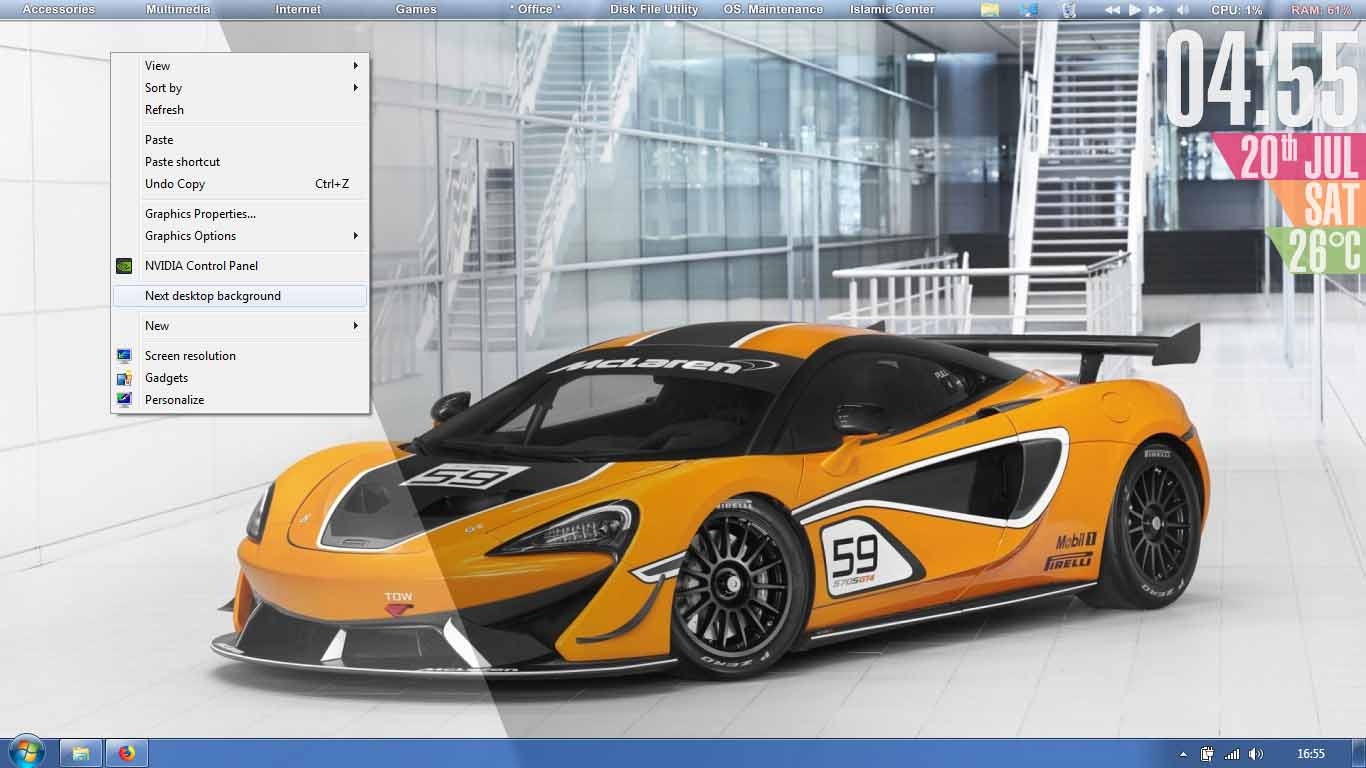This screenshot has width=1366, height=768.
Task: Open the Internet menu
Action: click(298, 9)
